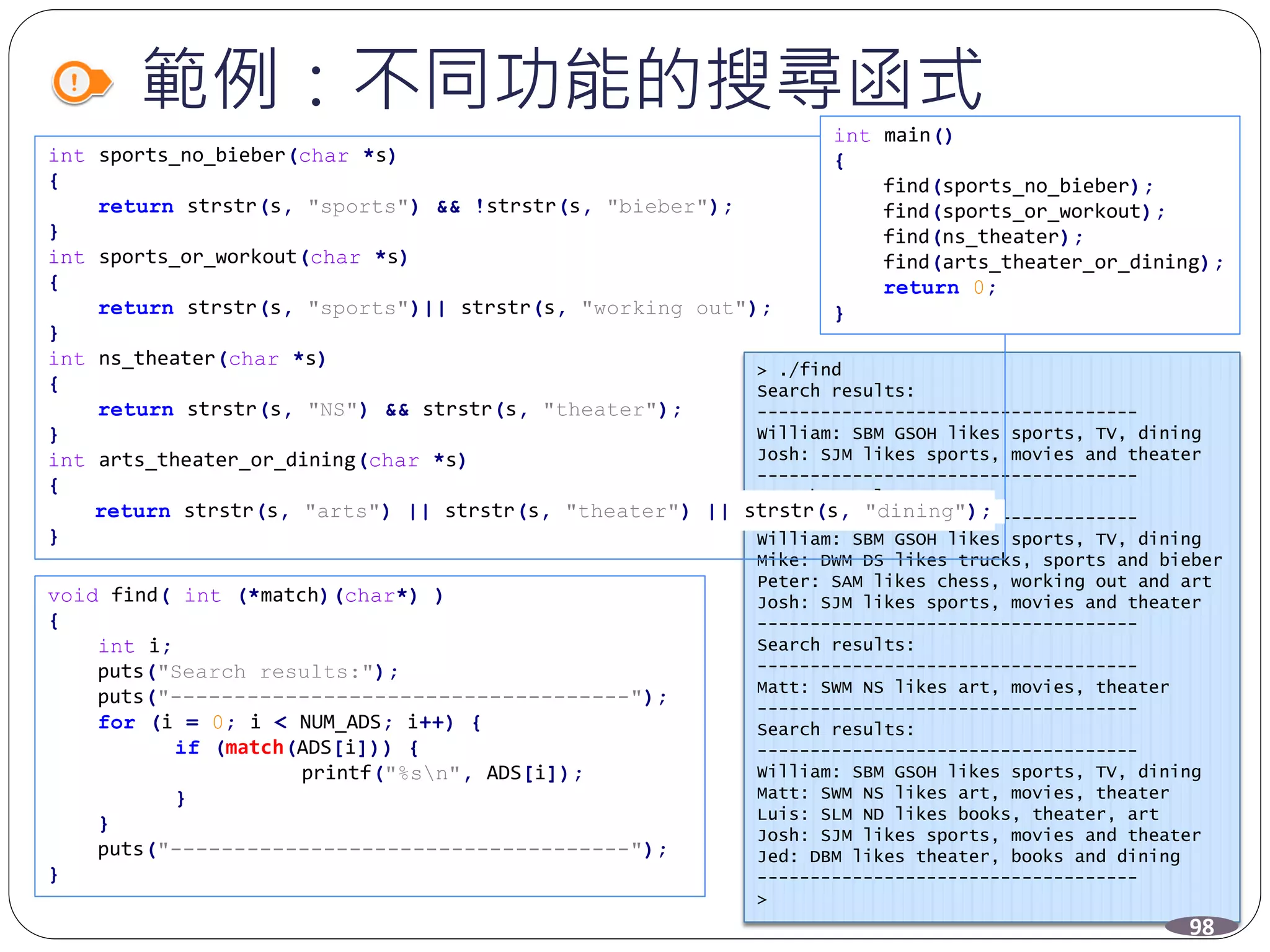This screenshot has height=952, width=1270.
Task: Click the ns_theater function name
Action: coord(156,358)
